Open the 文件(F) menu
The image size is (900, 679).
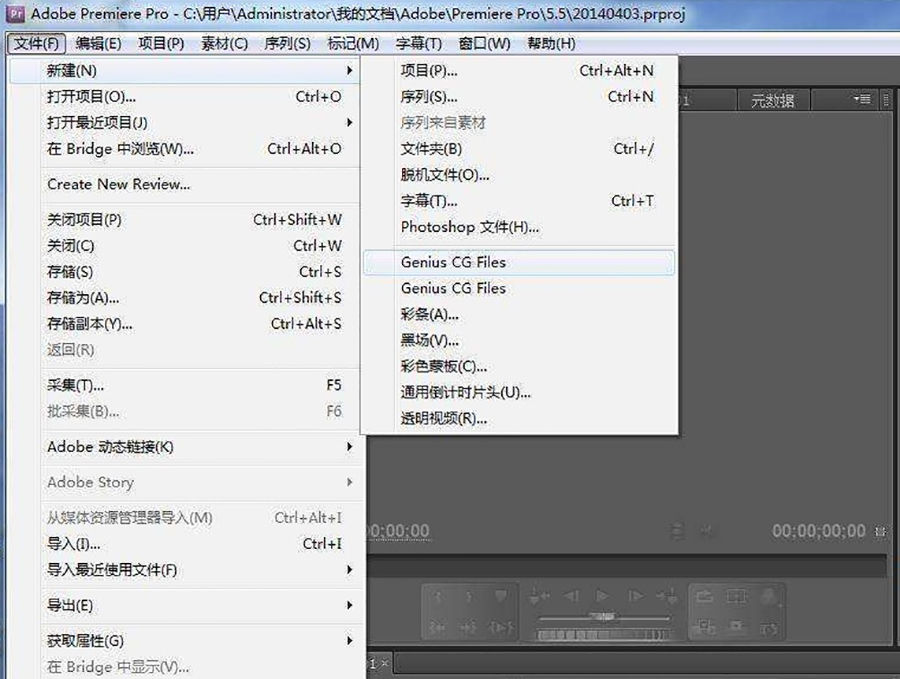click(36, 44)
